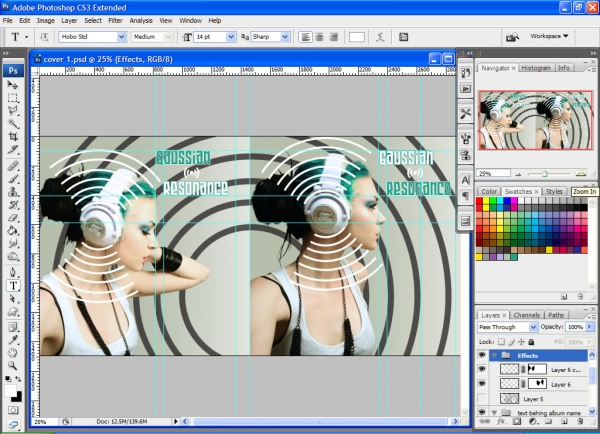Toggle the Character and Paragraph palettes
The height and width of the screenshot is (434, 600).
[x=403, y=37]
